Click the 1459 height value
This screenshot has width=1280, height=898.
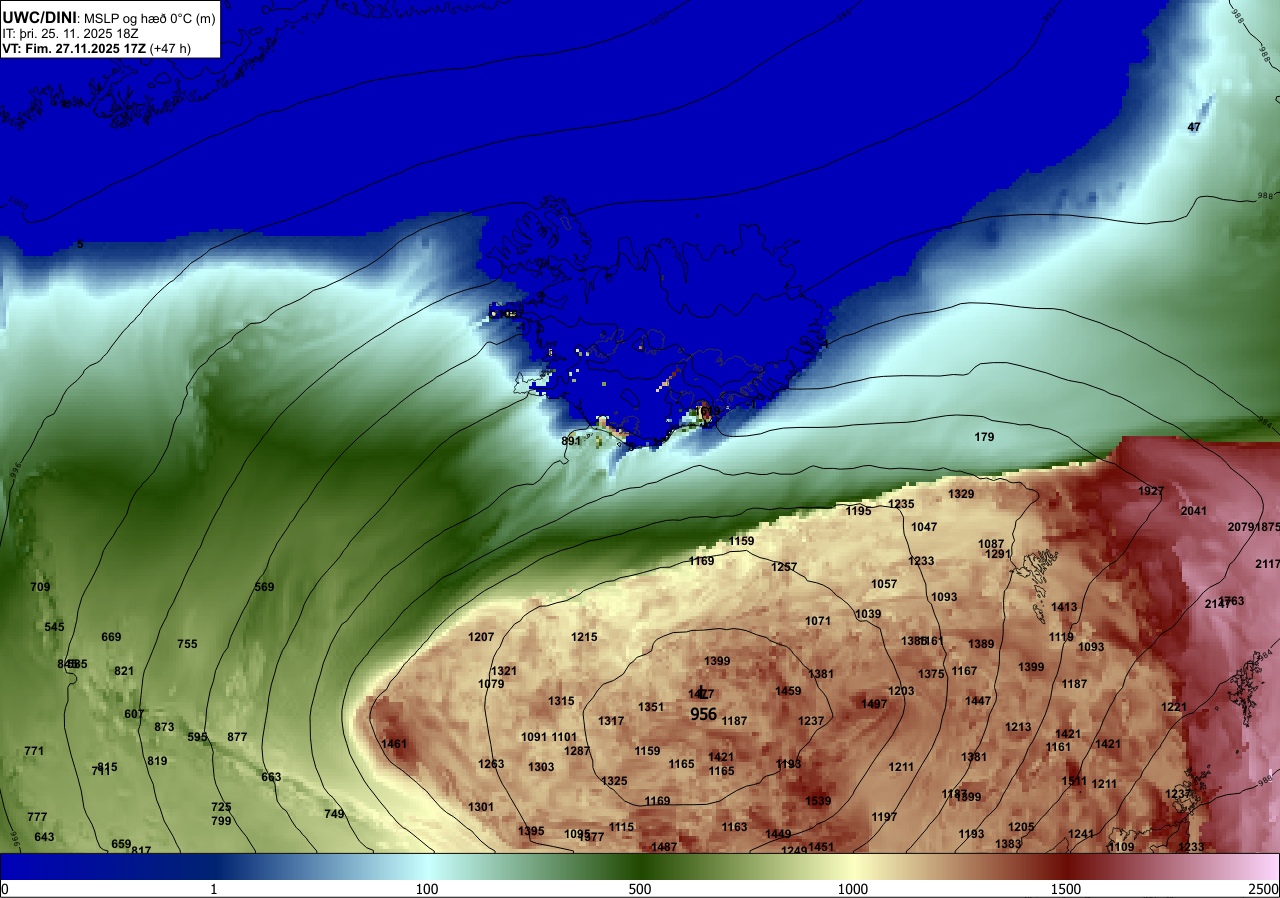coord(788,691)
